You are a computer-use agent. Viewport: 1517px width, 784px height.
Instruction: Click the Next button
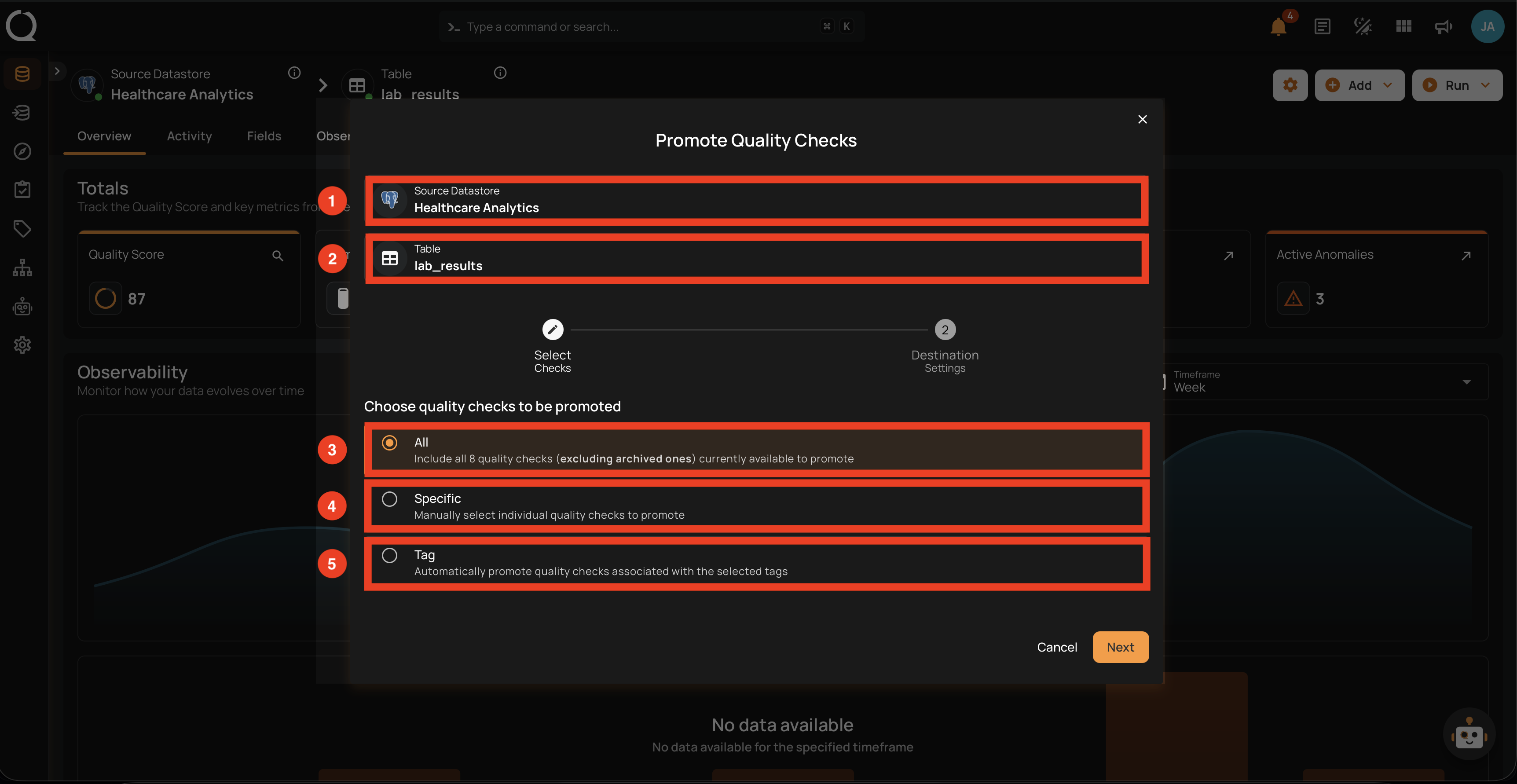click(1121, 647)
